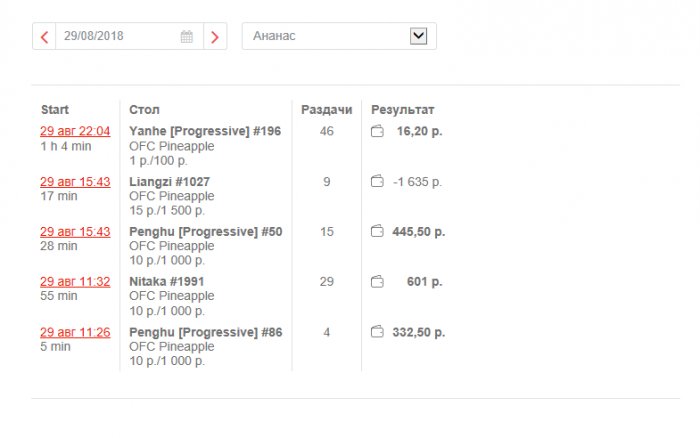Open the 29 авг 22:04 session link
The width and height of the screenshot is (700, 438).
75,131
